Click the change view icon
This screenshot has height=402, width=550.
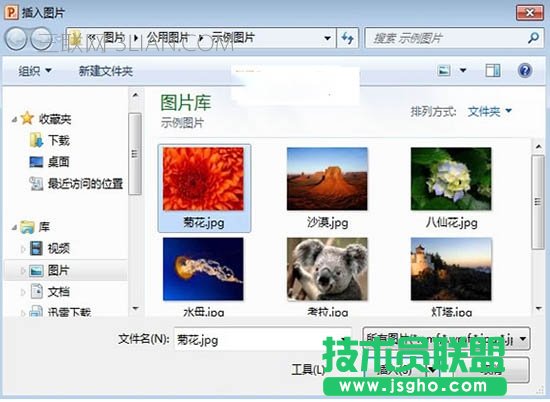444,71
